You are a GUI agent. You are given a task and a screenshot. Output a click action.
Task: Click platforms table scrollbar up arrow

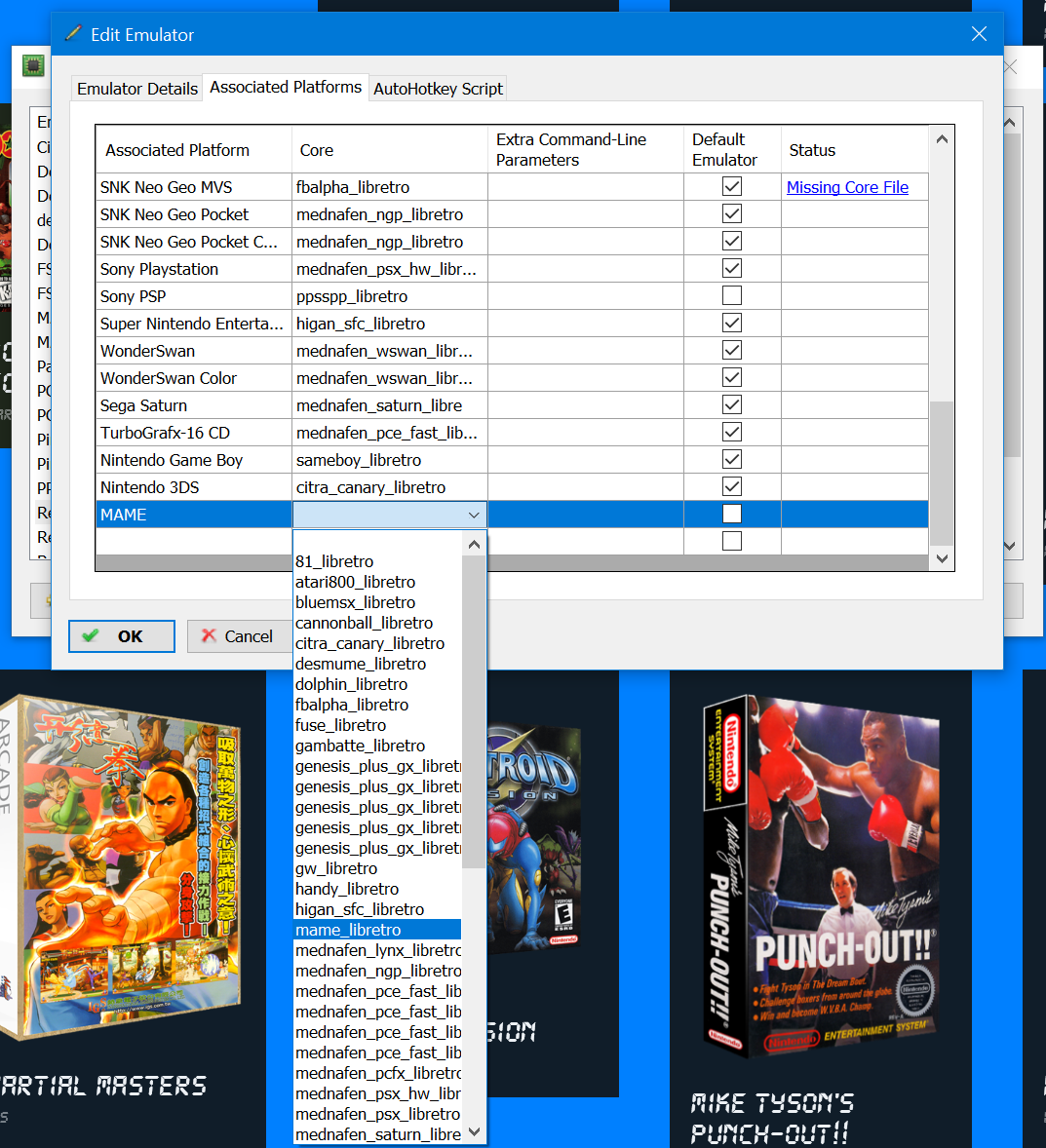[942, 139]
